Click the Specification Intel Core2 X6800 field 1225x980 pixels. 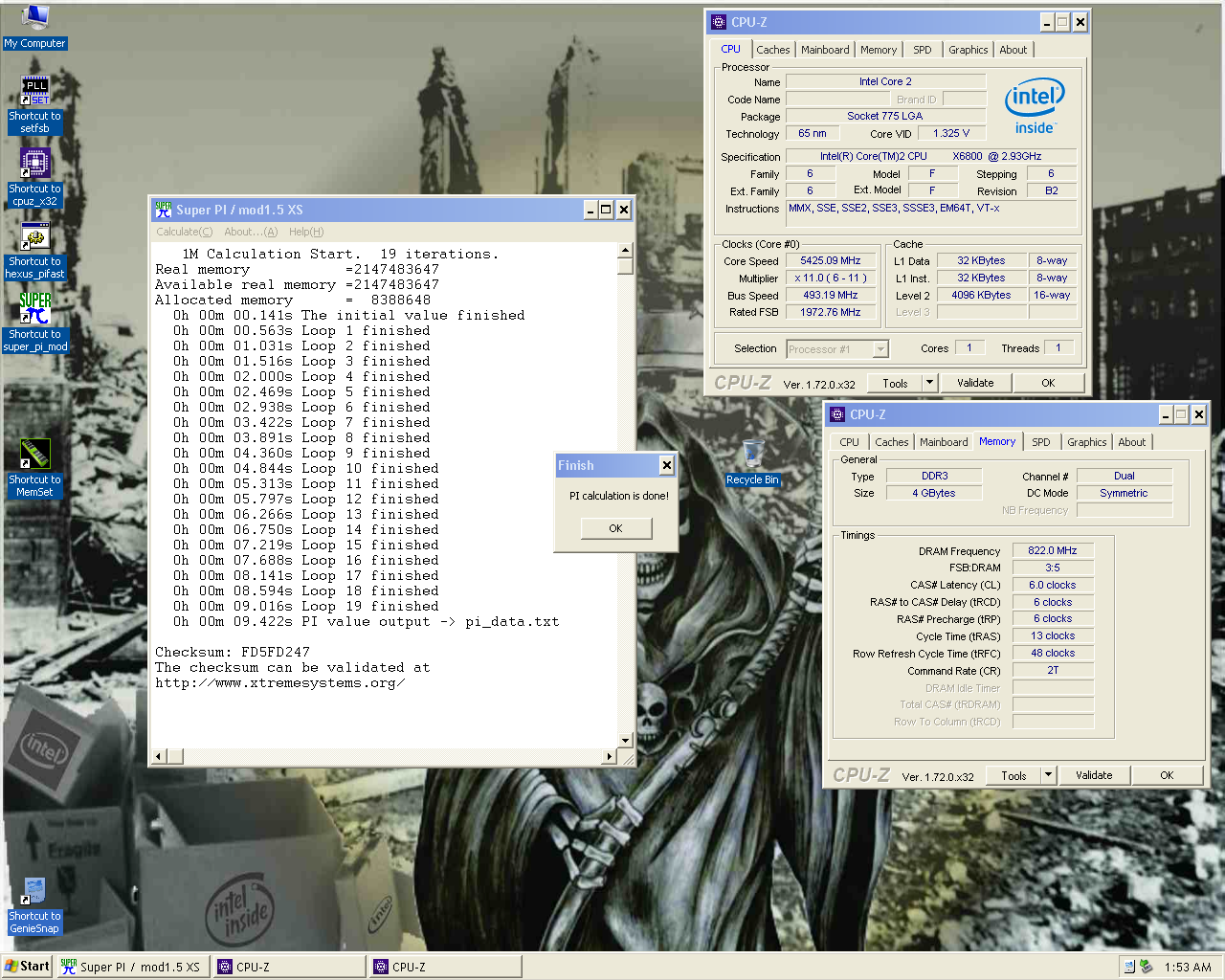click(930, 156)
